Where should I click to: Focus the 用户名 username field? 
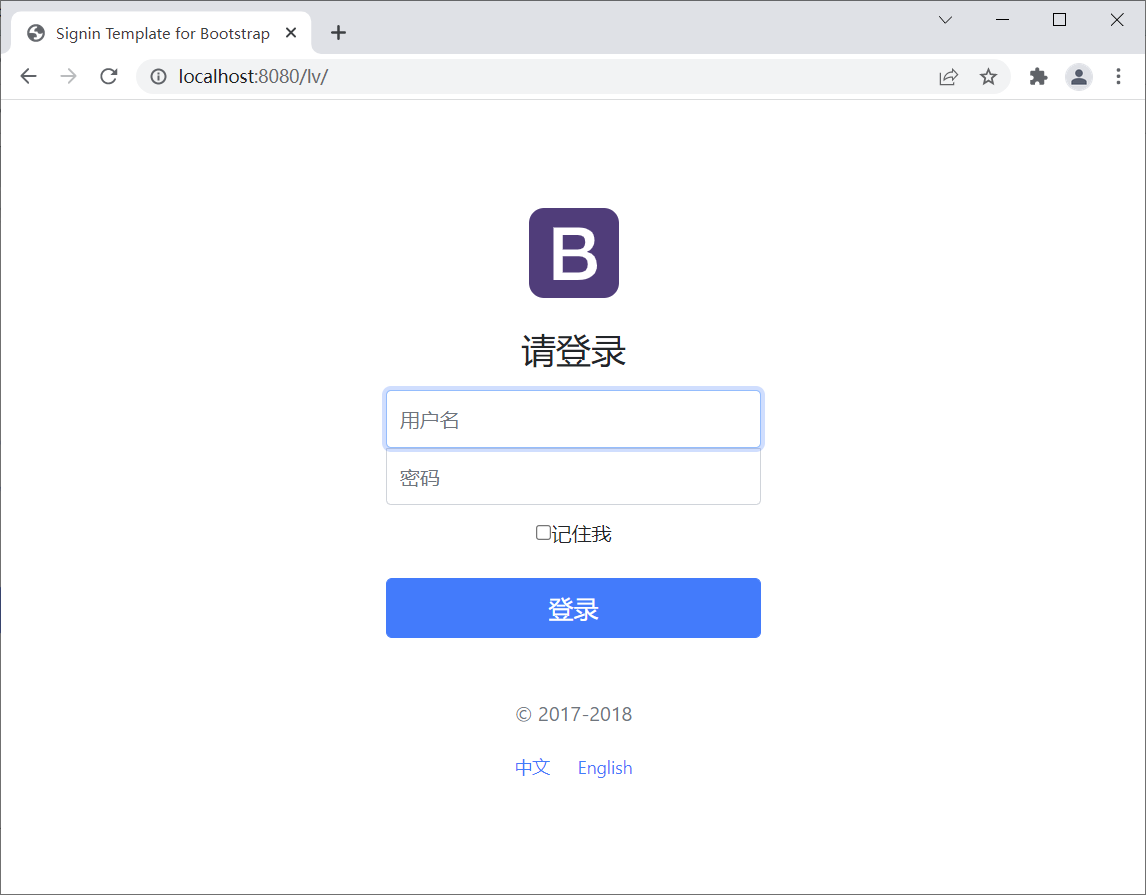point(573,419)
